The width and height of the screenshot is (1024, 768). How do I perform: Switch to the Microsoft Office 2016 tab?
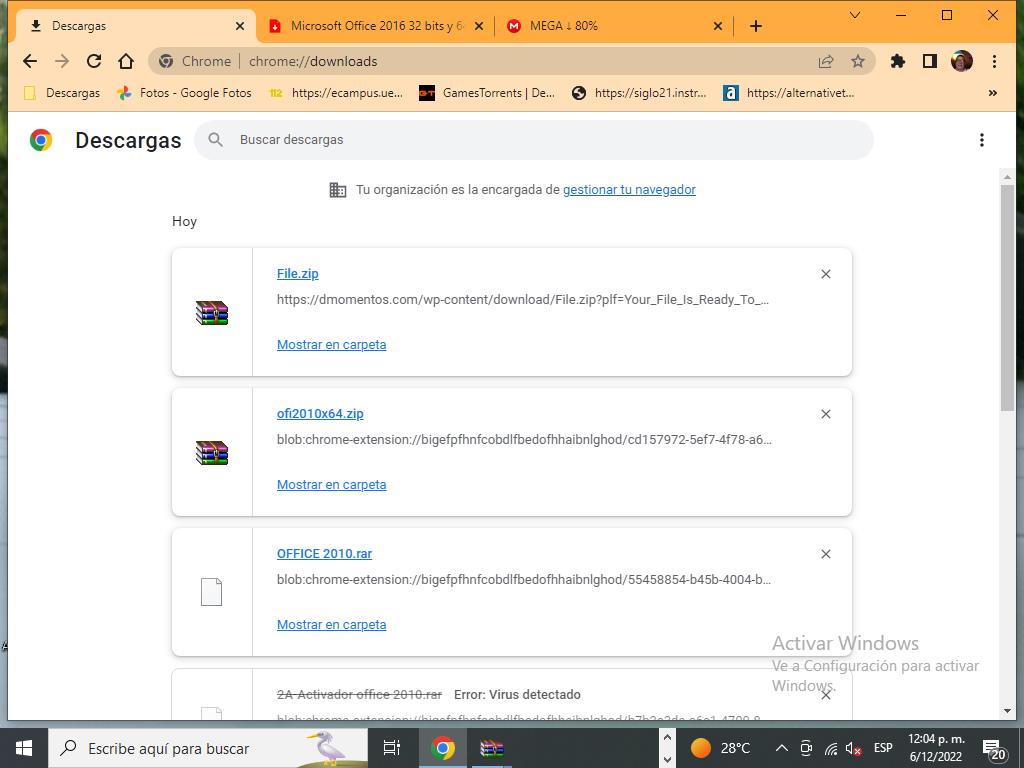click(x=376, y=26)
